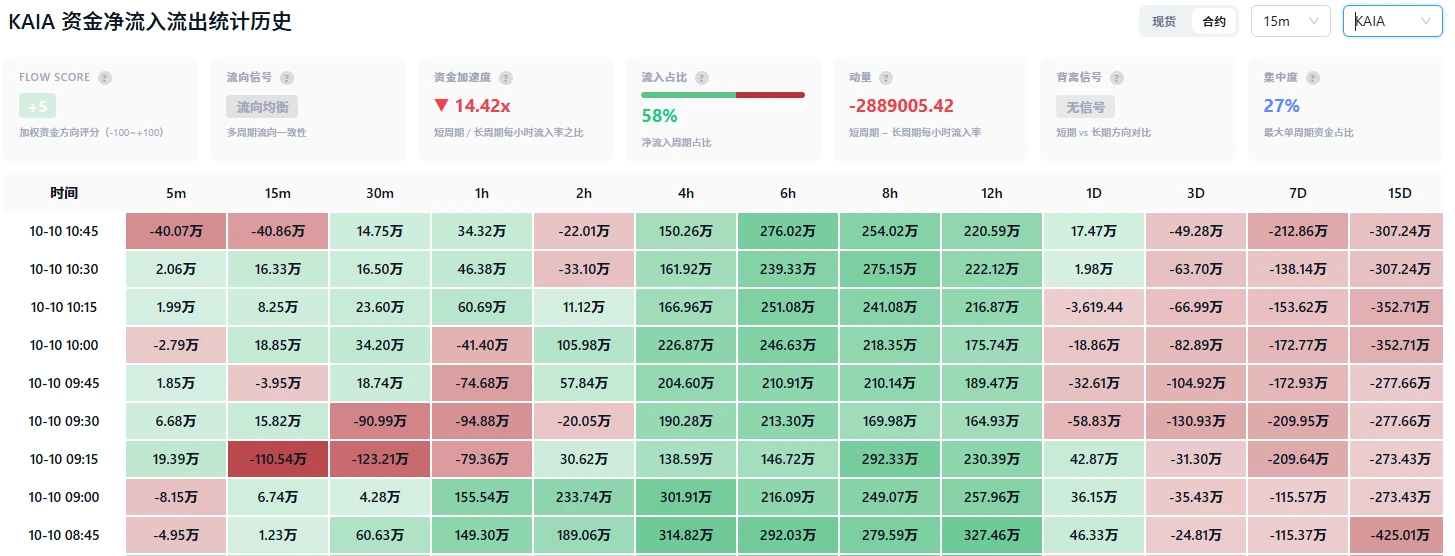Click the 7D column header
1455x556 pixels.
[1298, 193]
